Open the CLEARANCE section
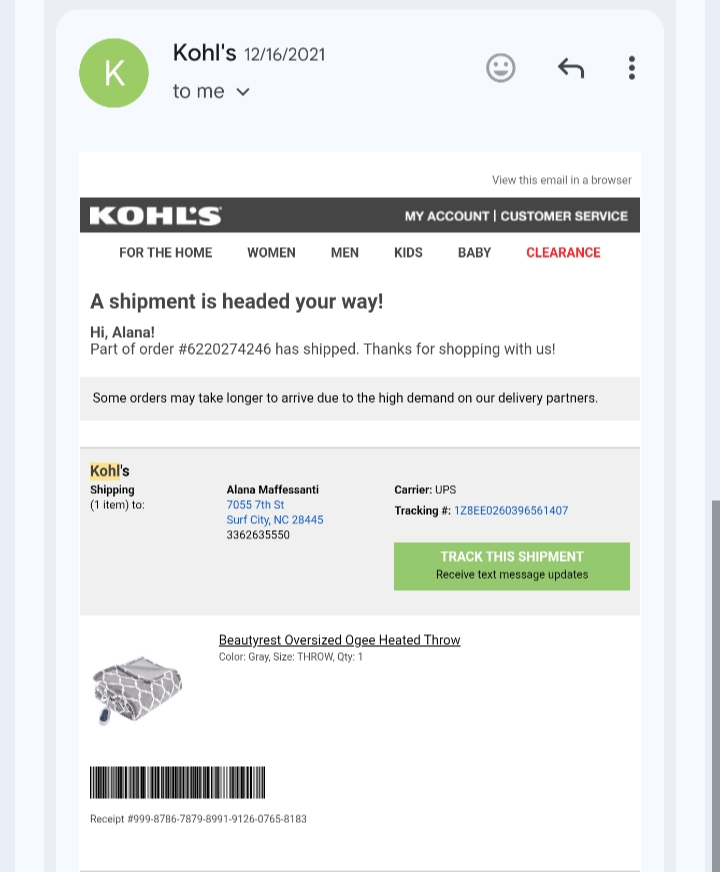This screenshot has width=720, height=872. pos(563,252)
